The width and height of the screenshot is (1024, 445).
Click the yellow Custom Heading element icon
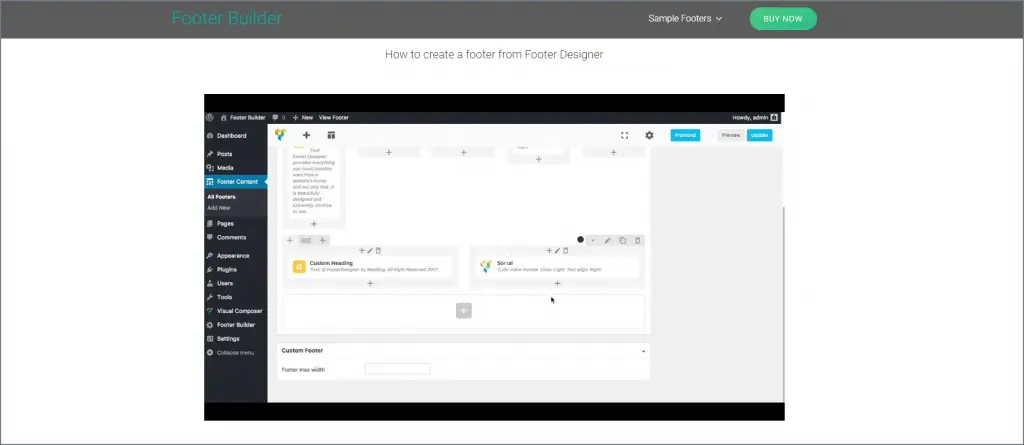[x=299, y=267]
